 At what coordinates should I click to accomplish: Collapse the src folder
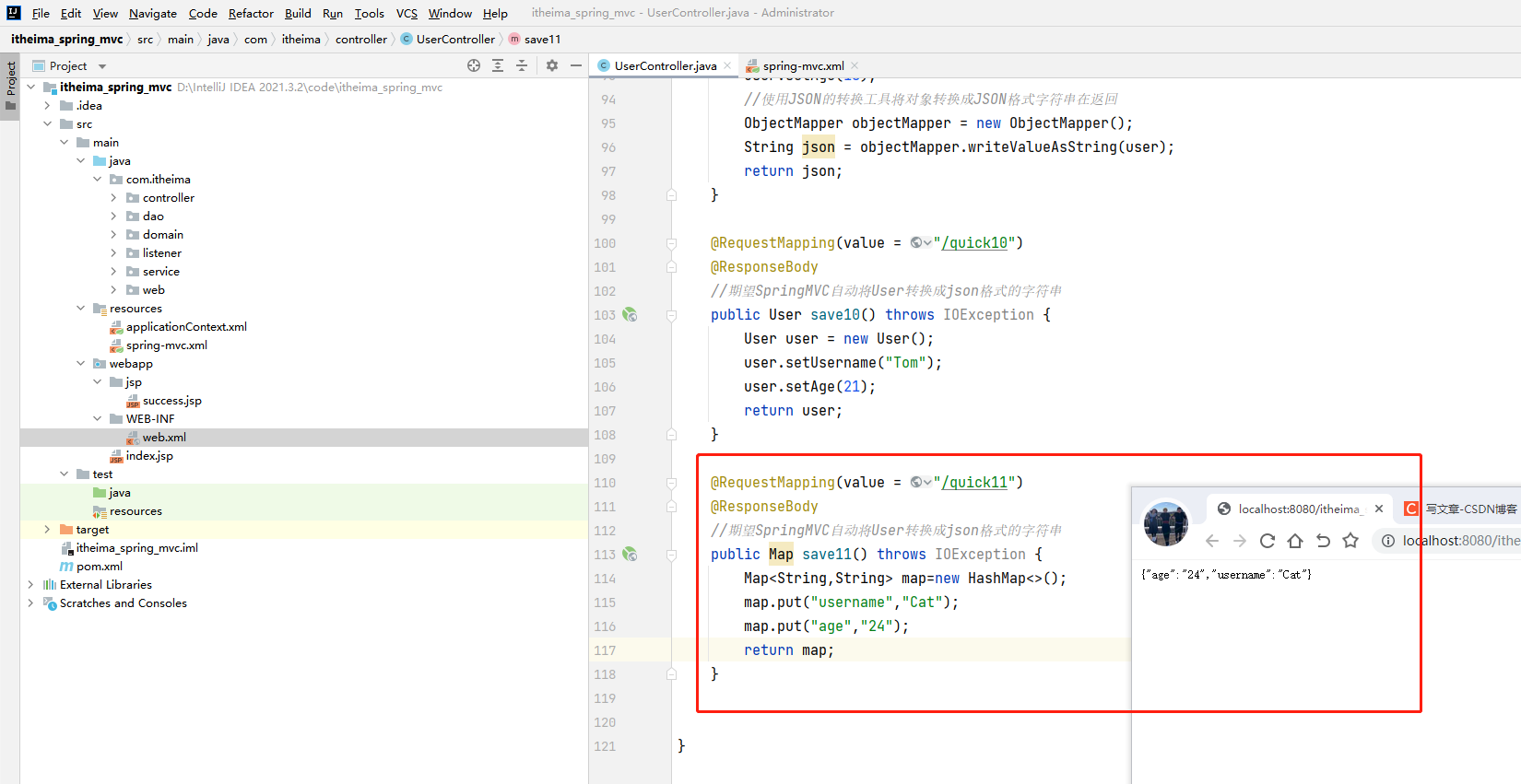coord(47,124)
